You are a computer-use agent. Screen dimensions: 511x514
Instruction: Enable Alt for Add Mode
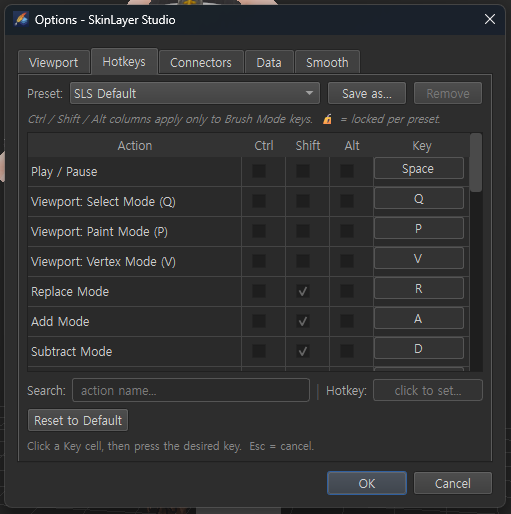tap(347, 321)
